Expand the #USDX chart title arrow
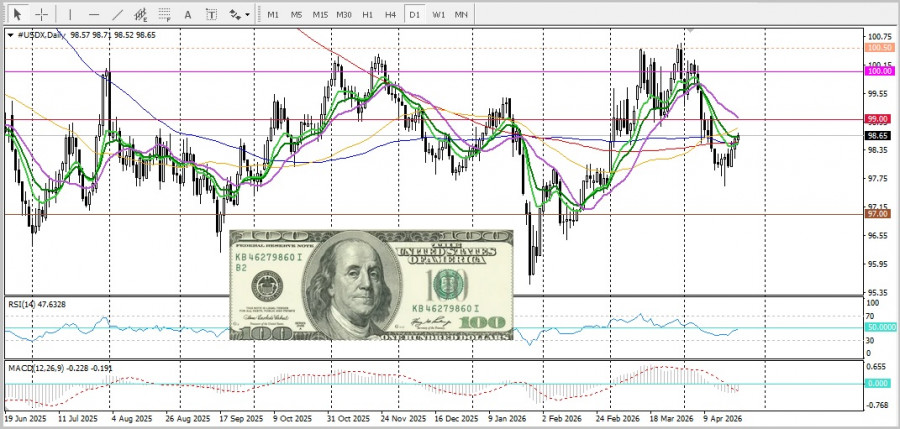The height and width of the screenshot is (429, 900). click(x=11, y=35)
